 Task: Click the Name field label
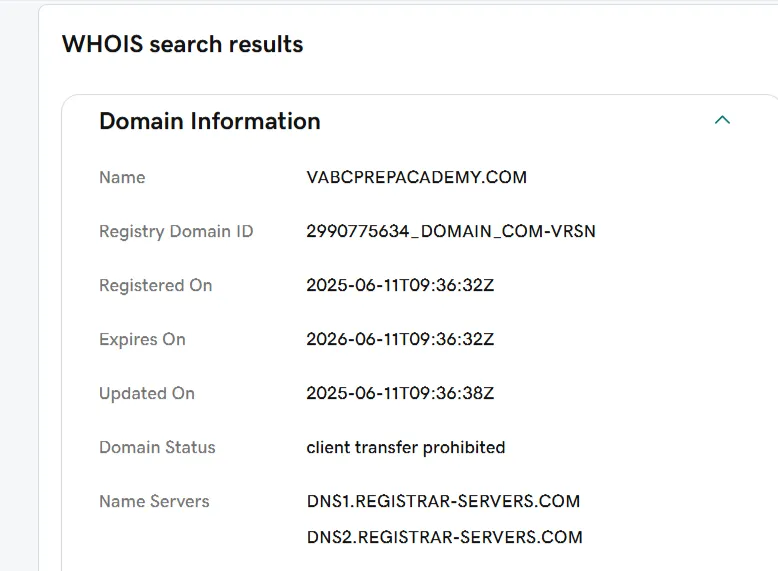tap(122, 178)
